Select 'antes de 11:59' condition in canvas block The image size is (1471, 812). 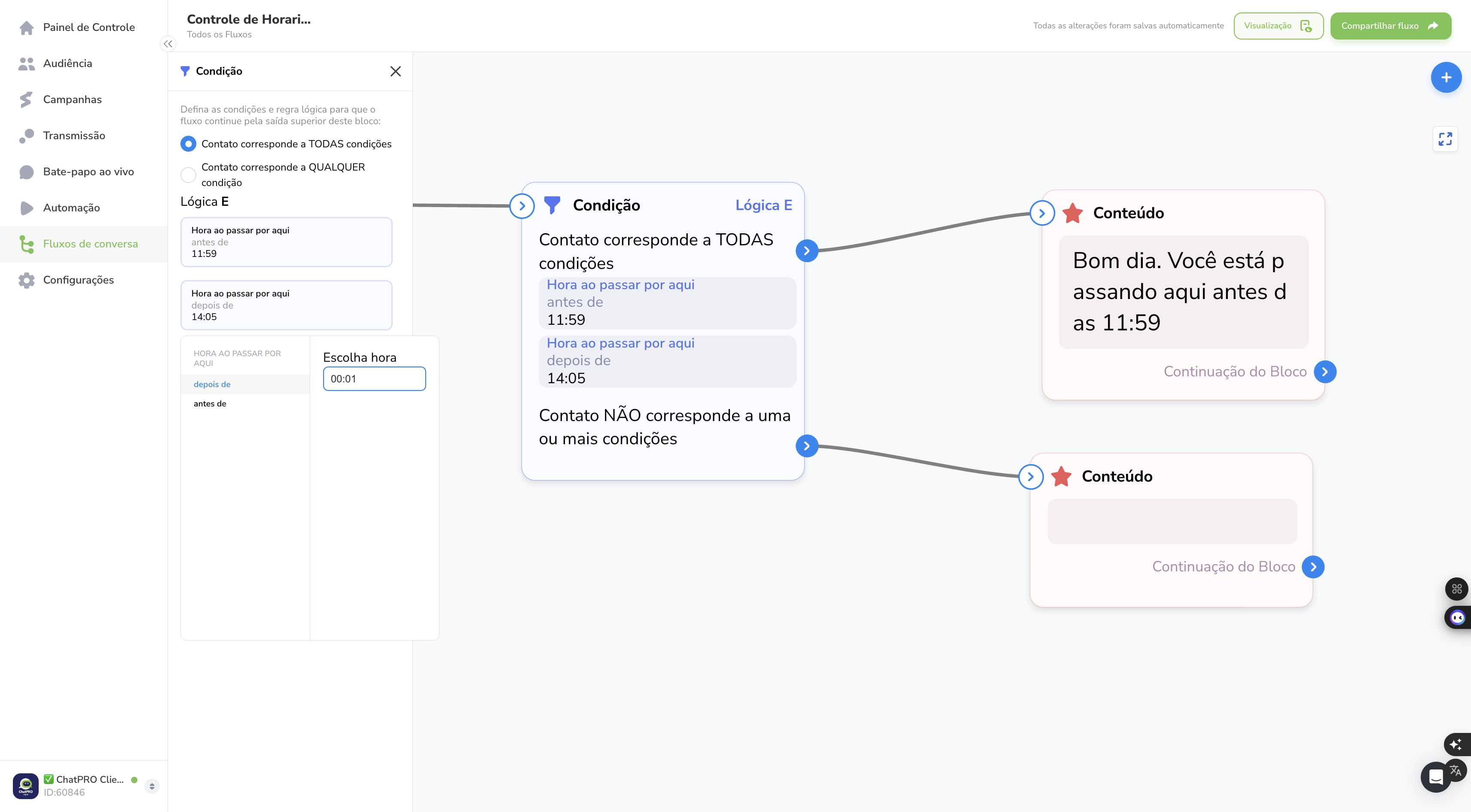pyautogui.click(x=667, y=302)
